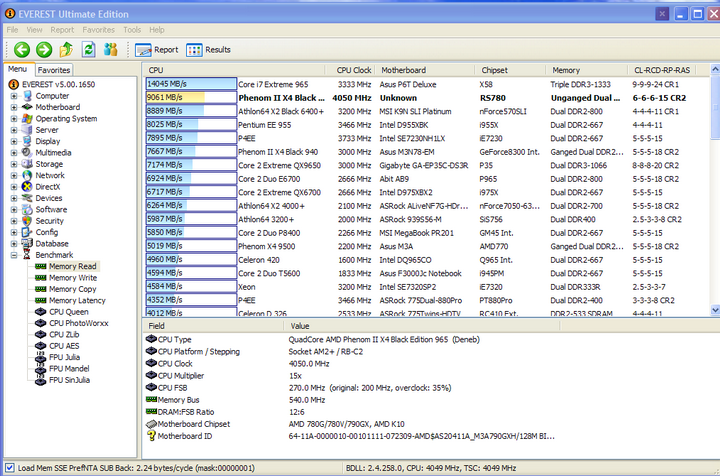This screenshot has height=476, width=720.
Task: Select the DirectX tree icon
Action: pos(28,187)
